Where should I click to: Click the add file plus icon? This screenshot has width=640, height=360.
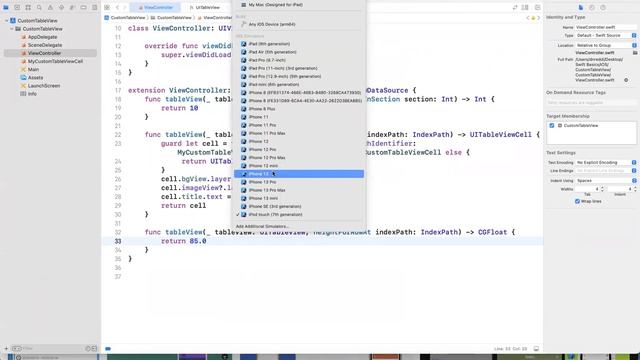click(x=6, y=349)
